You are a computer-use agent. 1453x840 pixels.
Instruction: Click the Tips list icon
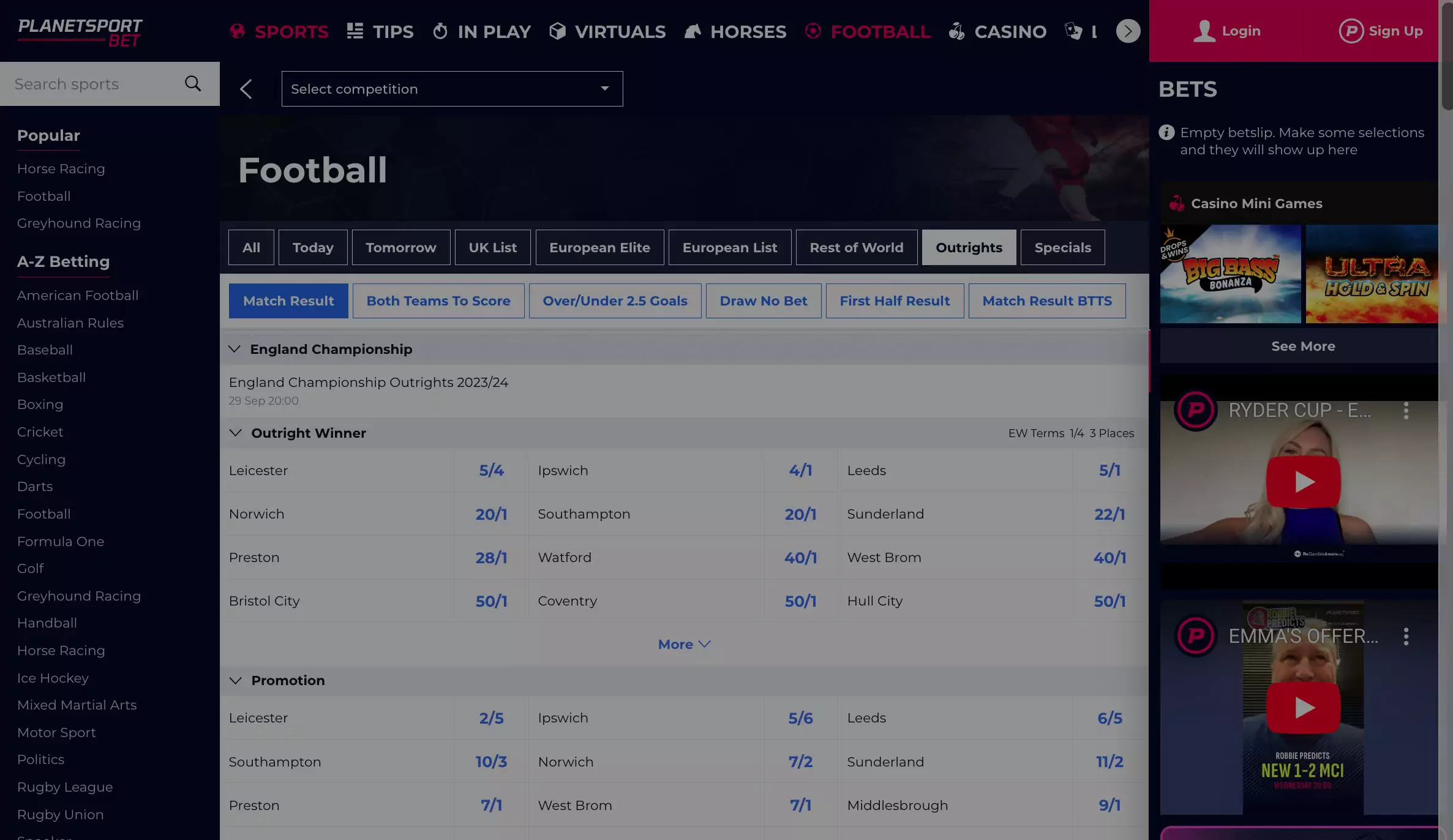pyautogui.click(x=355, y=31)
